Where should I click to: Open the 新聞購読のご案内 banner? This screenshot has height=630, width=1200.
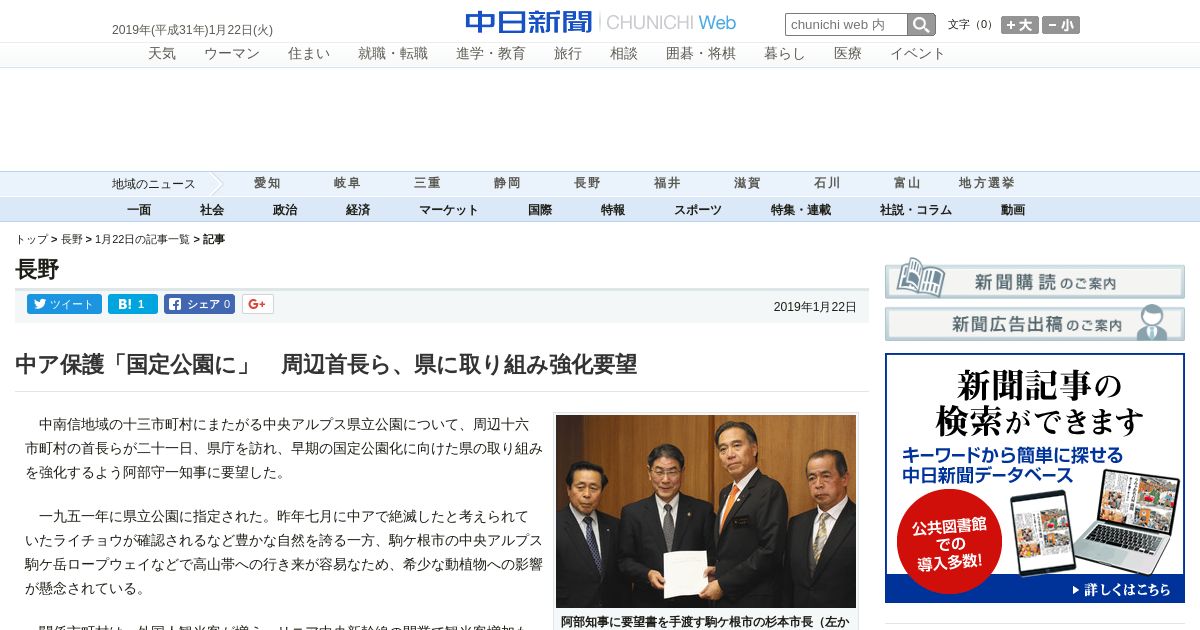tap(1035, 281)
